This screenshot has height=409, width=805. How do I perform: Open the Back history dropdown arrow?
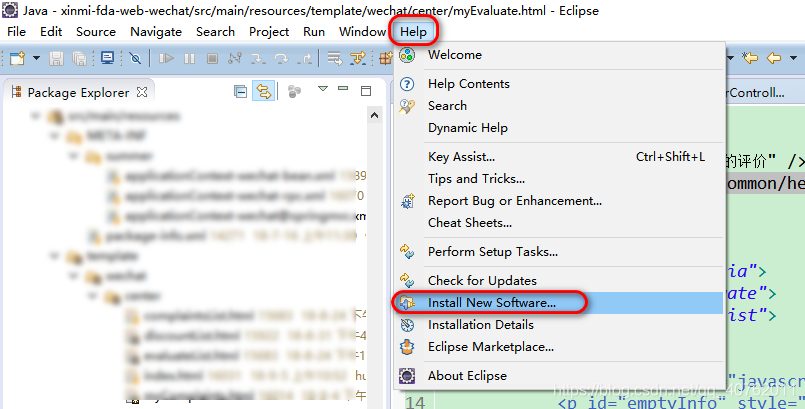pos(793,58)
